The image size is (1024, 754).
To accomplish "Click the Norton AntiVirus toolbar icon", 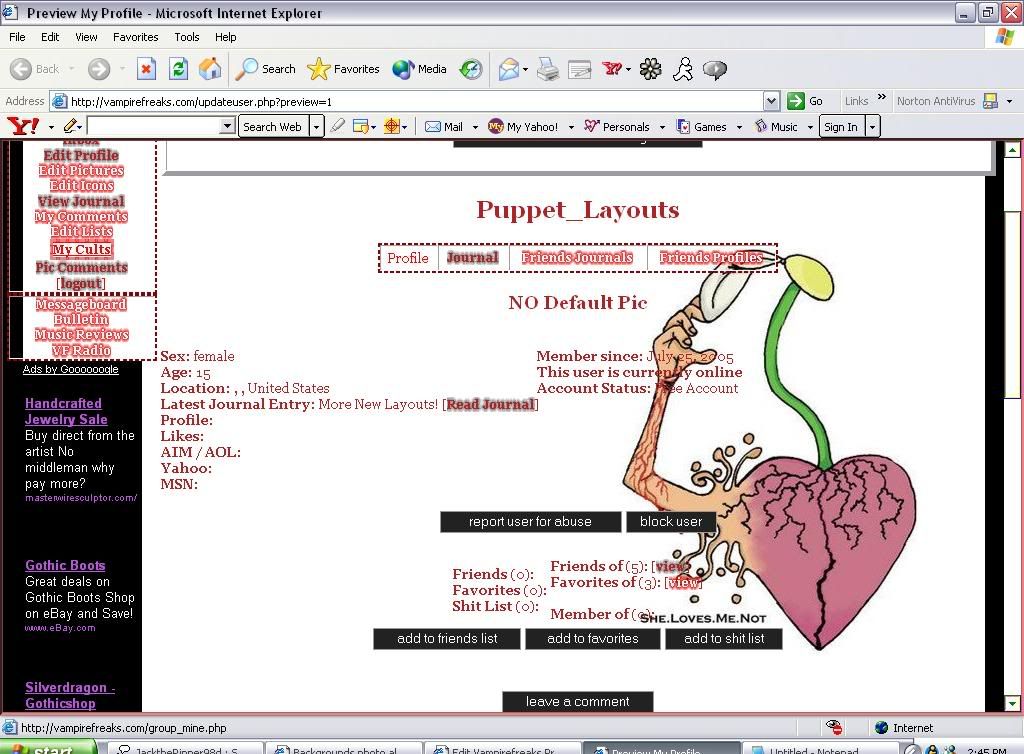I will tap(990, 101).
